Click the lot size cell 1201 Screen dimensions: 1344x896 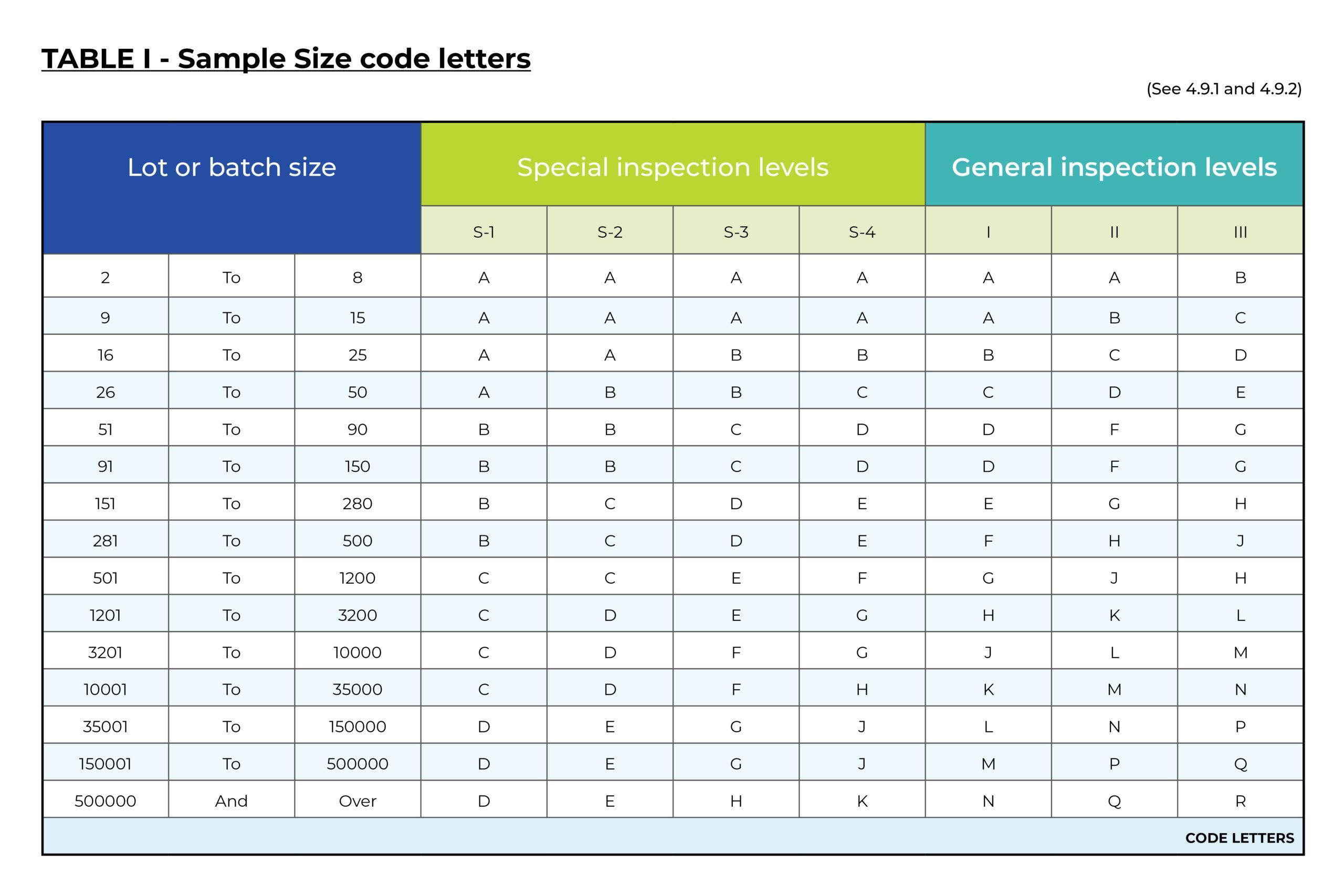[105, 615]
